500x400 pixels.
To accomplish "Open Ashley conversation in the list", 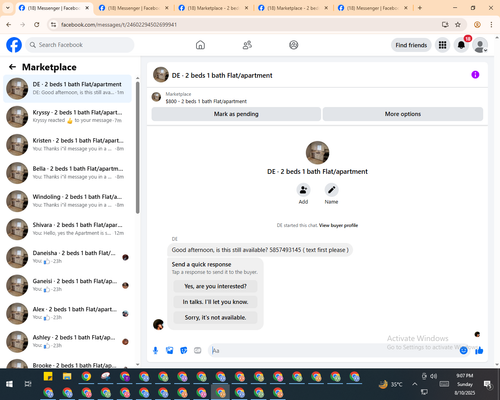I will pyautogui.click(x=67, y=342).
